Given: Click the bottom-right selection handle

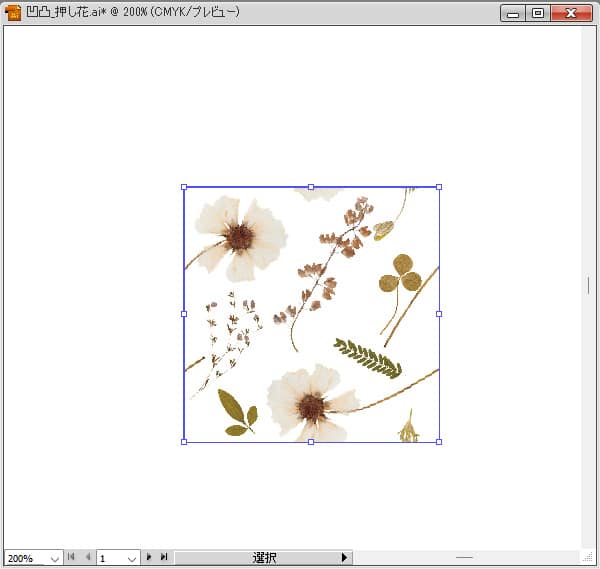Looking at the screenshot, I should coord(439,441).
